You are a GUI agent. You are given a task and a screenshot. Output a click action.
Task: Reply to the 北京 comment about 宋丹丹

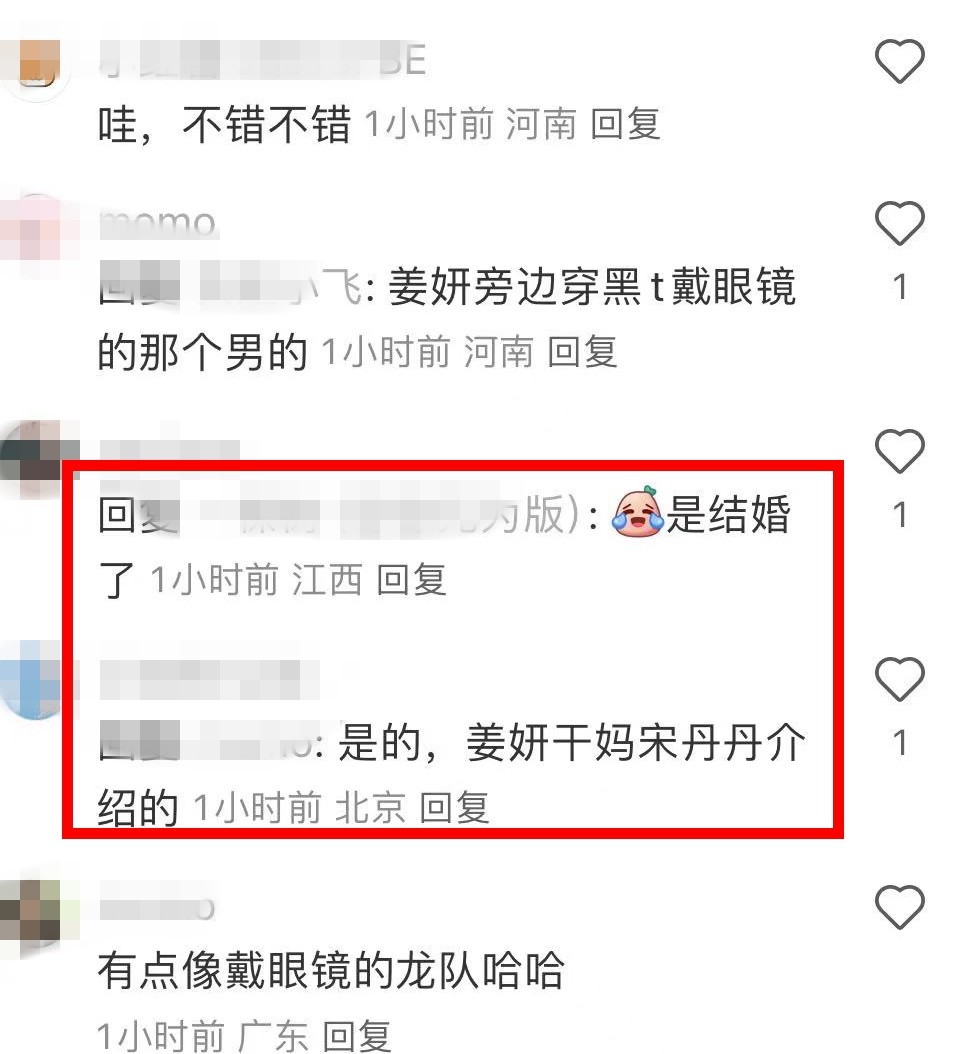(454, 807)
